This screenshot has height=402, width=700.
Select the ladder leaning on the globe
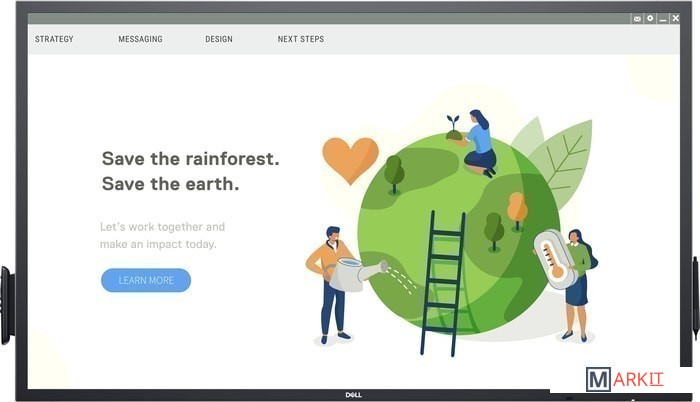(x=443, y=283)
